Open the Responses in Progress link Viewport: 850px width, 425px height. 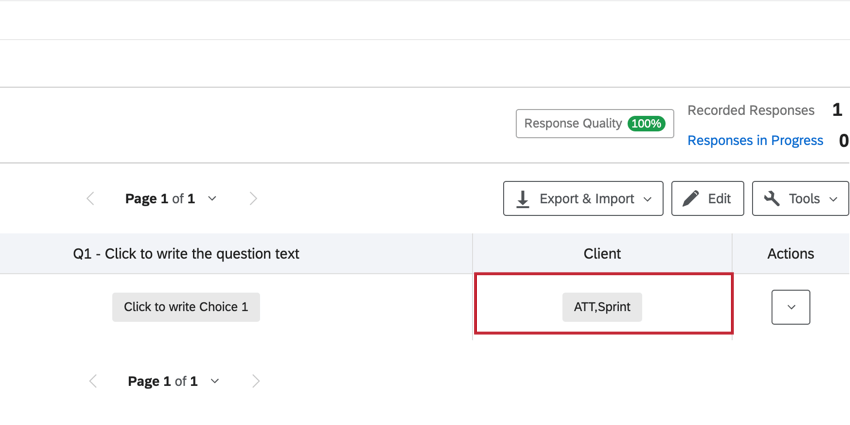[755, 141]
